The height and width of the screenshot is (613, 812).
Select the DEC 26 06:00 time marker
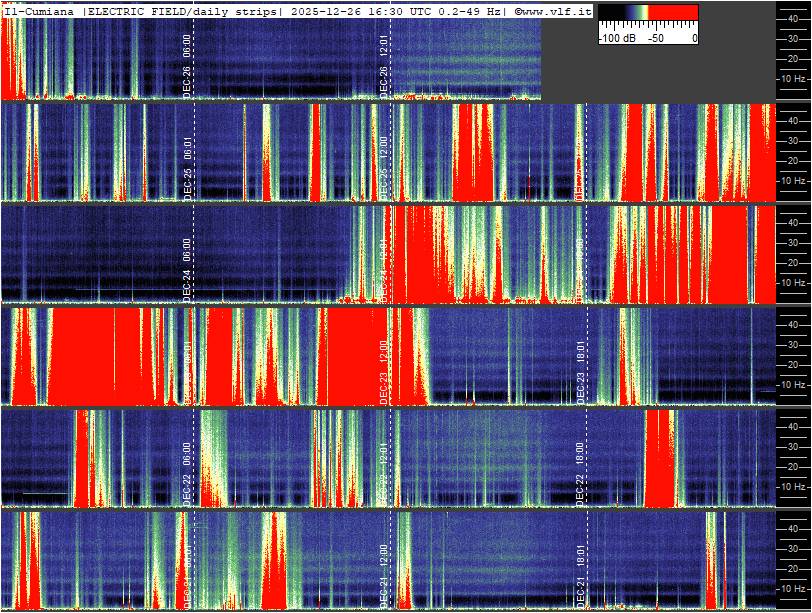[x=187, y=67]
